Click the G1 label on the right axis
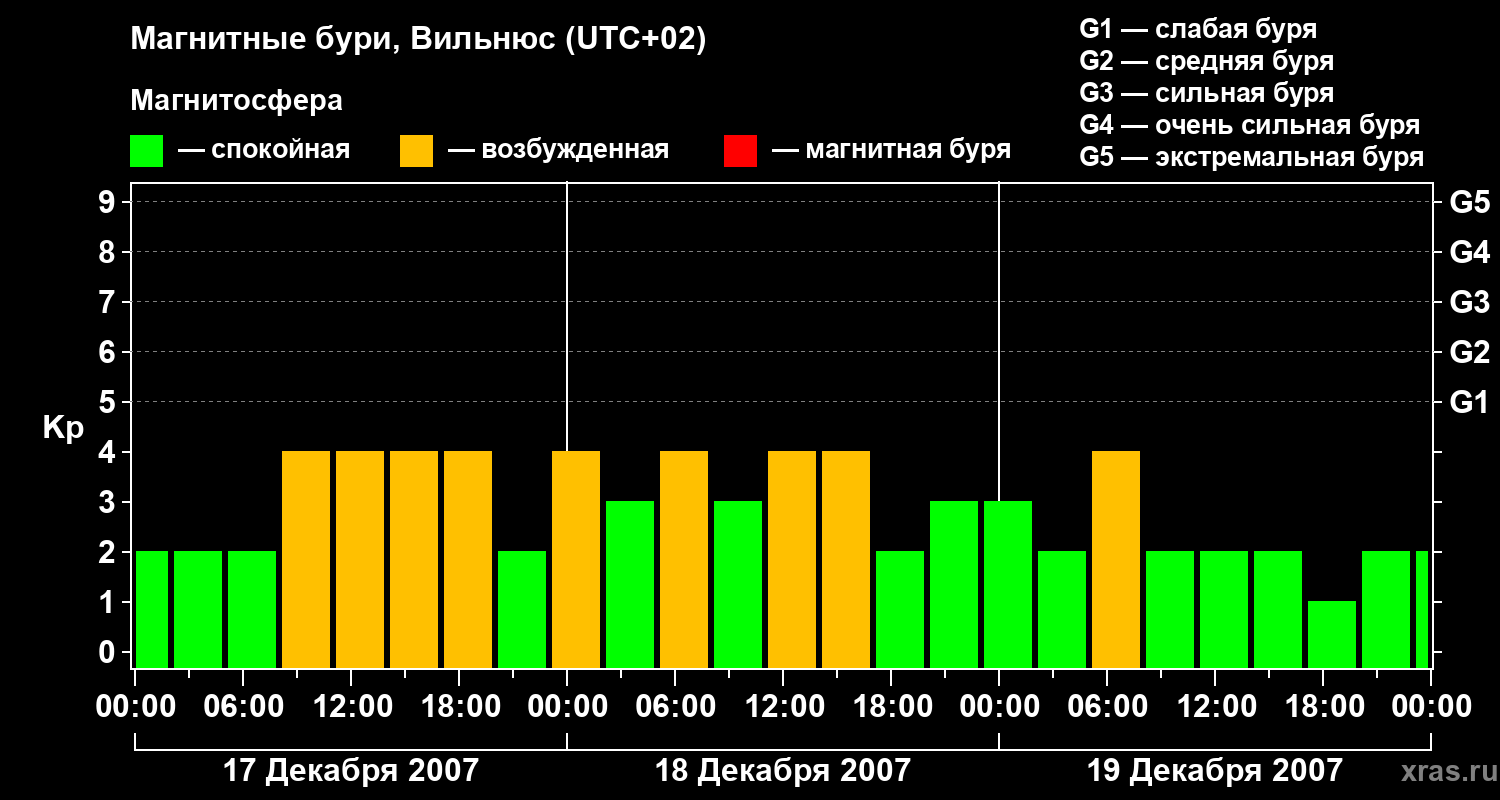 point(1470,402)
